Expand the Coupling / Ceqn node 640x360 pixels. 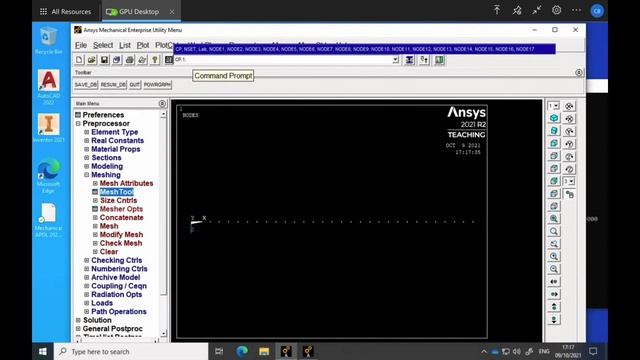tap(87, 286)
